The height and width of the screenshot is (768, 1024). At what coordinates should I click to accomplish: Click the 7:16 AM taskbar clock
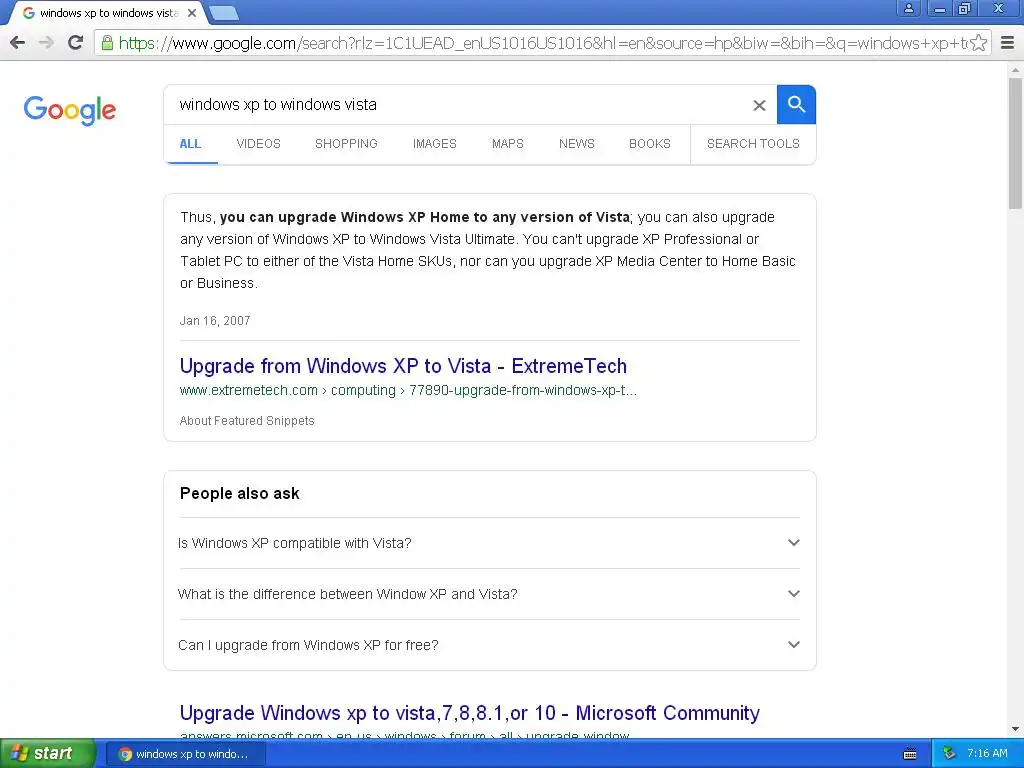coord(987,754)
